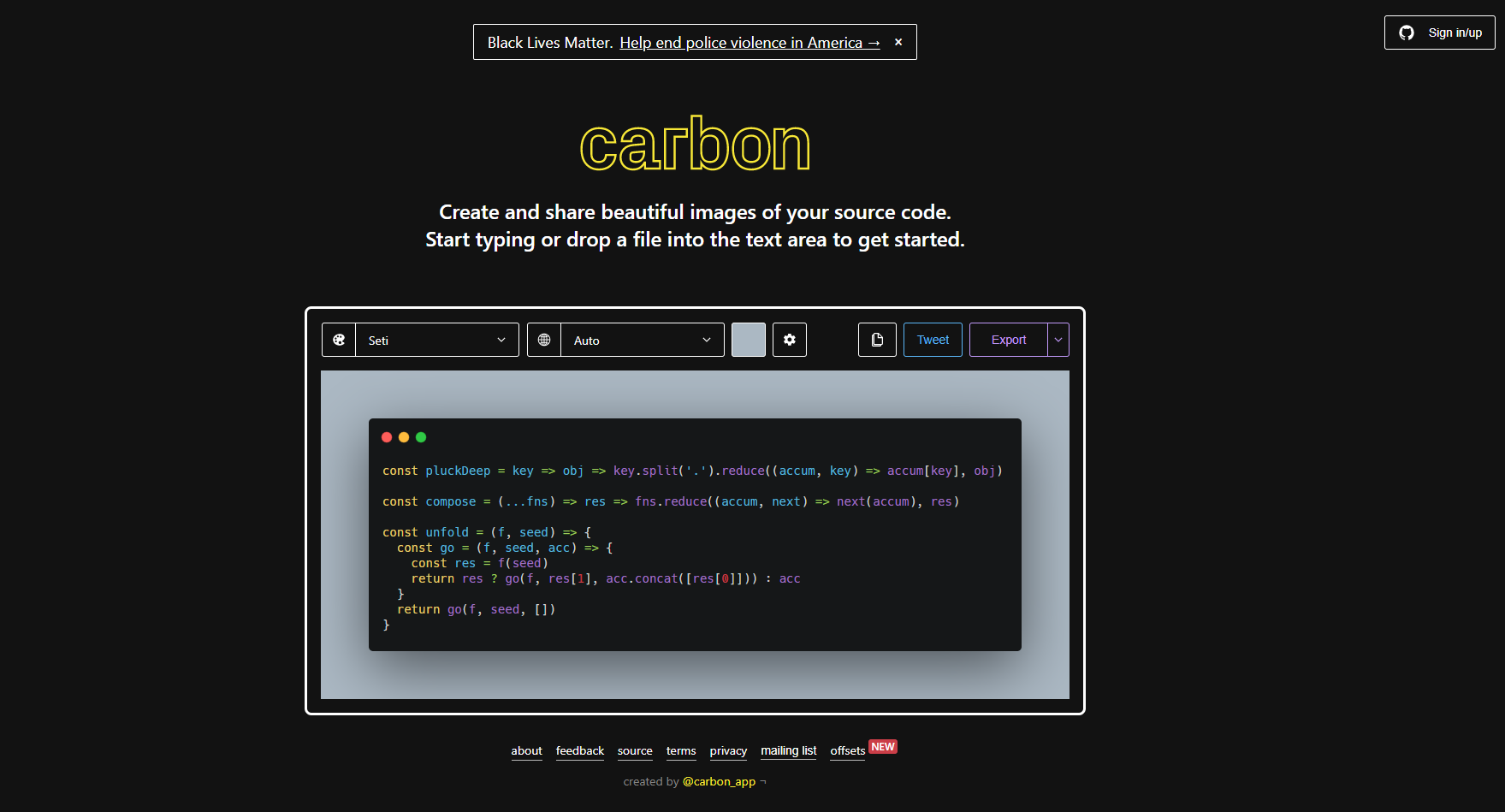Click the language globe icon
This screenshot has width=1505, height=812.
544,340
